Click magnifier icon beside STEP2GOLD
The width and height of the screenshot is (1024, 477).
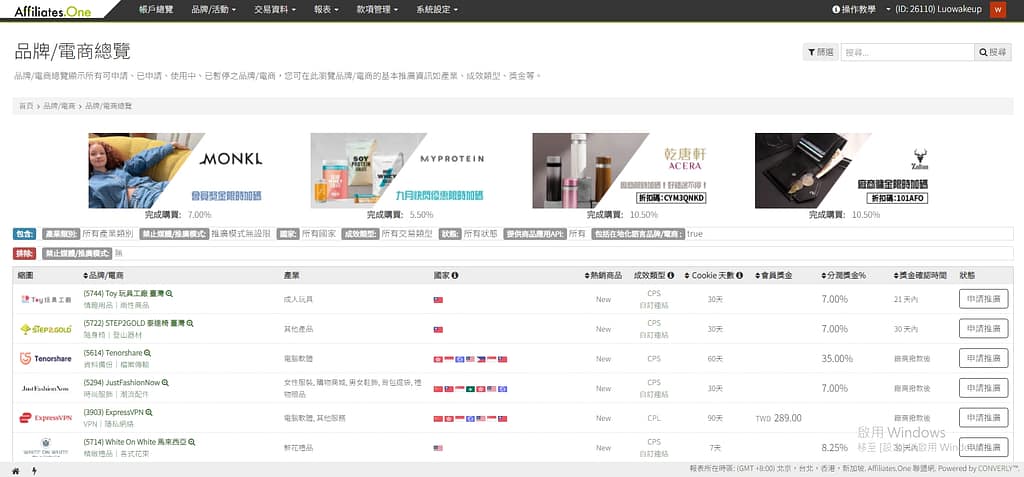tap(190, 323)
